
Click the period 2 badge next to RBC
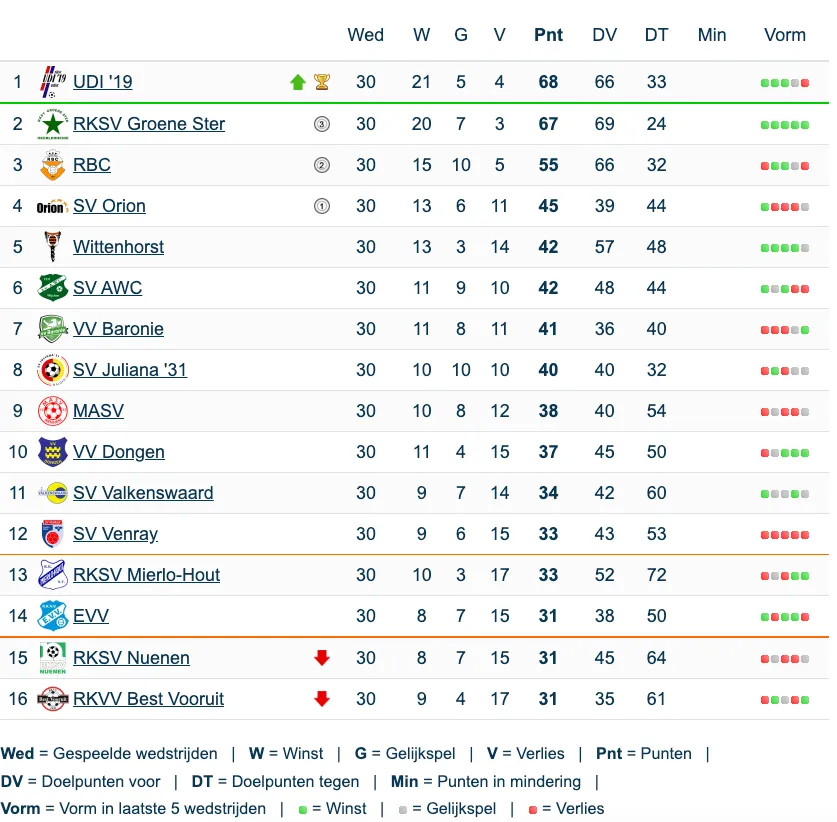(321, 165)
